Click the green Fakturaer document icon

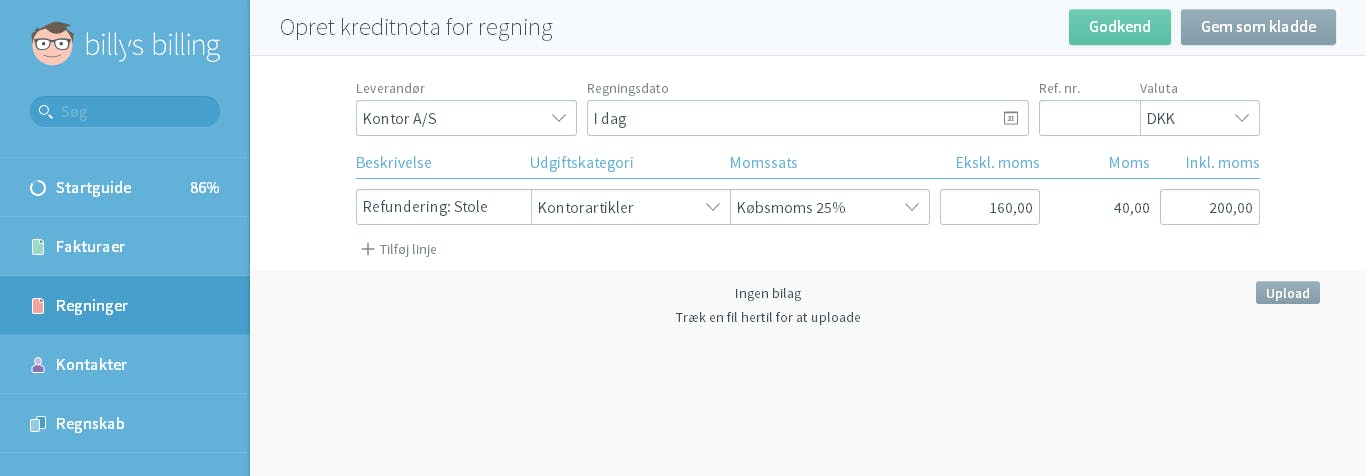point(38,247)
